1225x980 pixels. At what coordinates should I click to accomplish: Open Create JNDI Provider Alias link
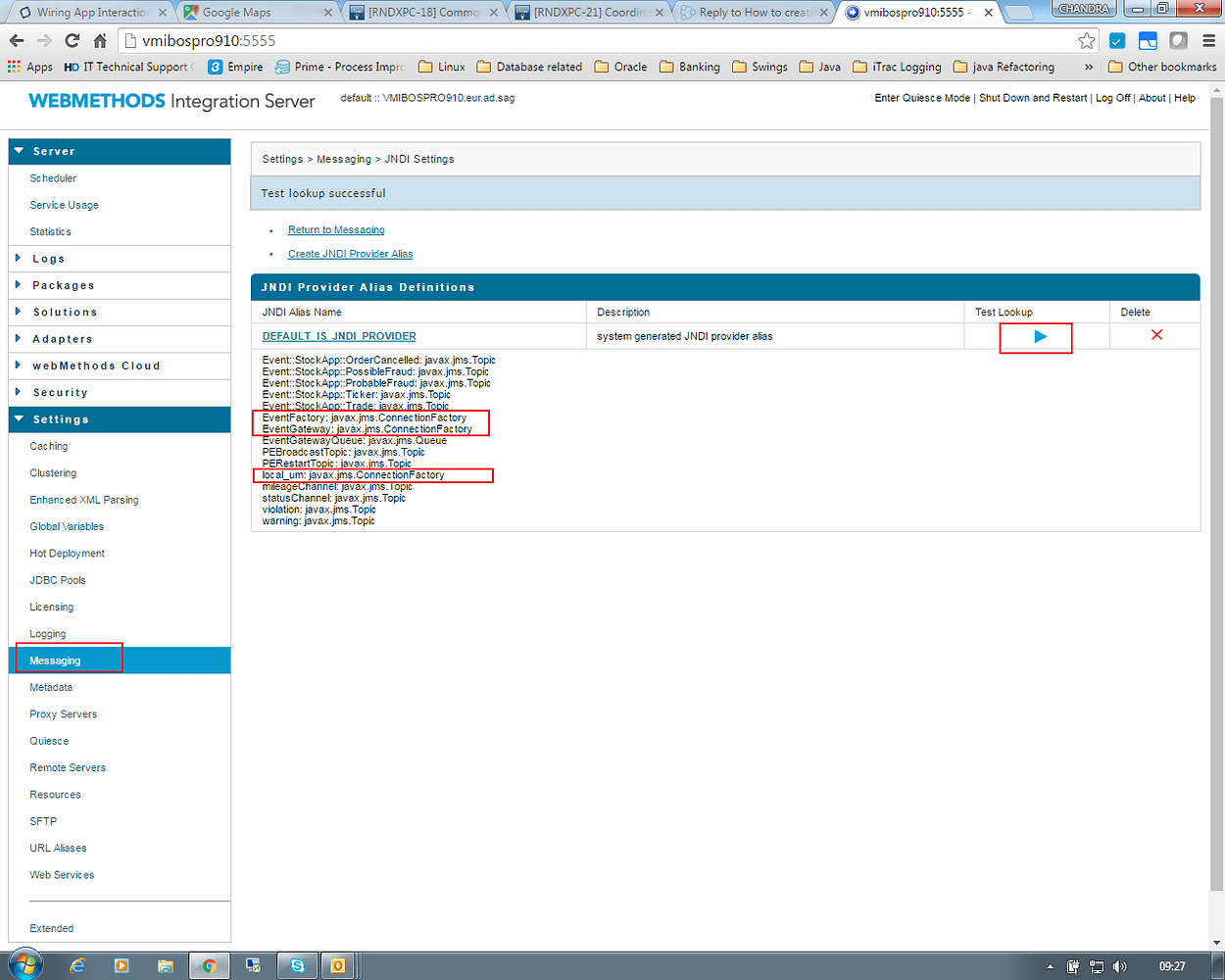point(351,254)
